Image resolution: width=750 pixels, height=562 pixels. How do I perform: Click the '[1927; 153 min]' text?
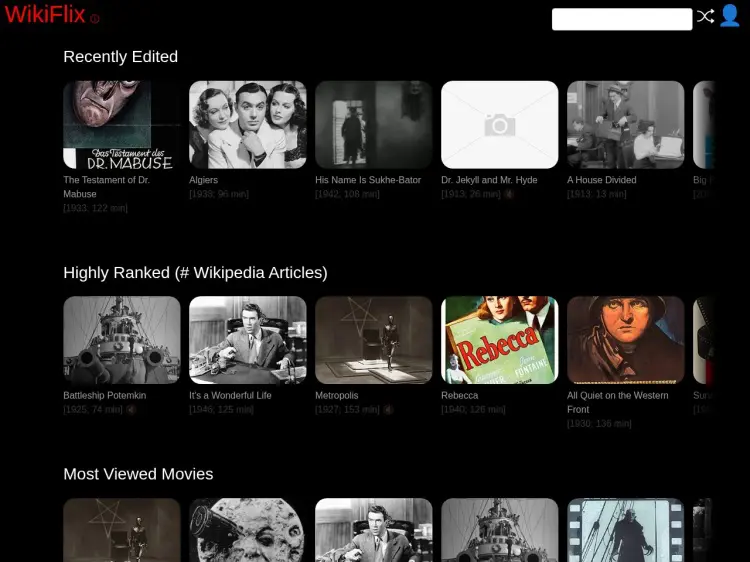(347, 409)
